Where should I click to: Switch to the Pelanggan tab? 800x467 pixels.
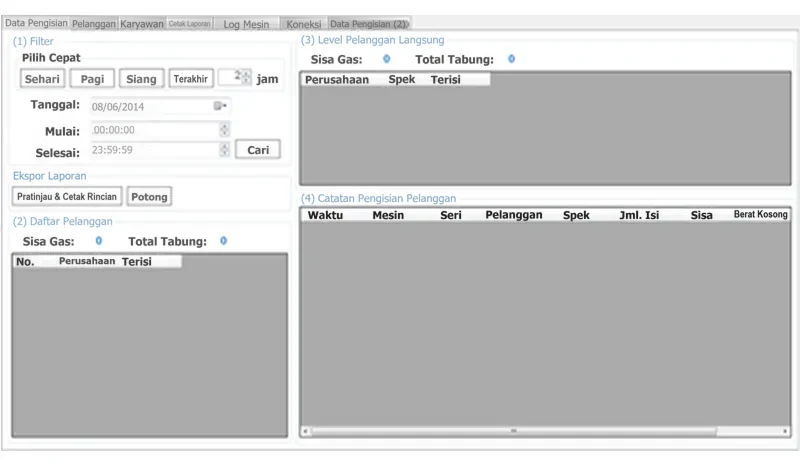click(x=94, y=24)
